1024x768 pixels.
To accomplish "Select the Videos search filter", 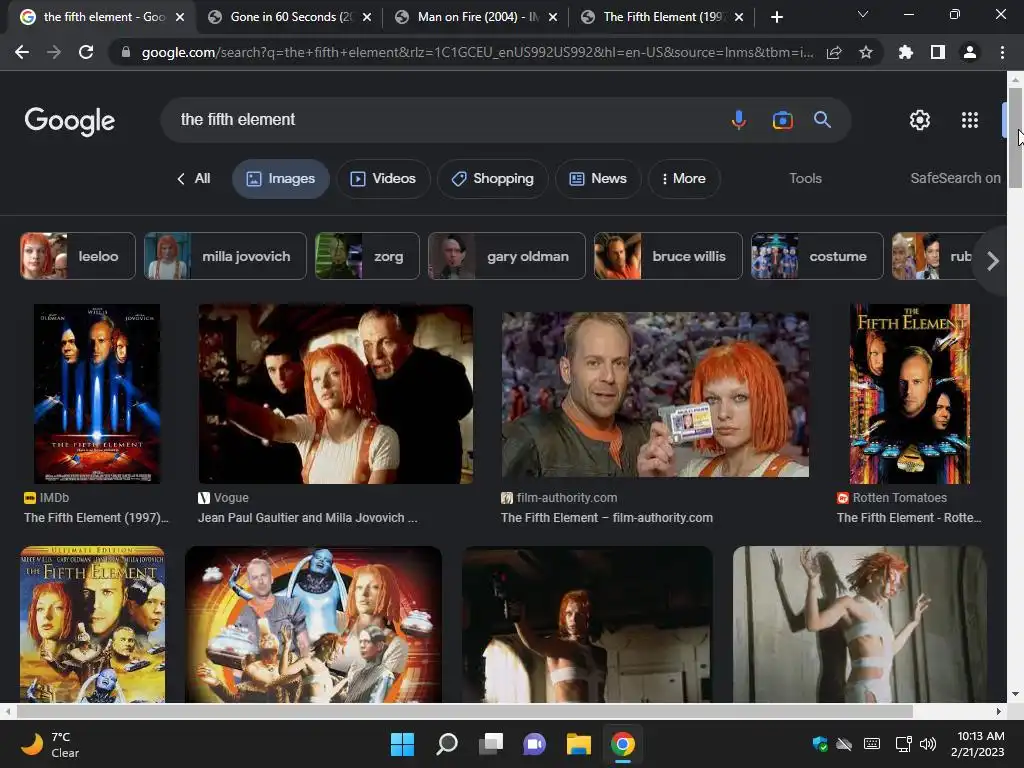I will [x=383, y=178].
